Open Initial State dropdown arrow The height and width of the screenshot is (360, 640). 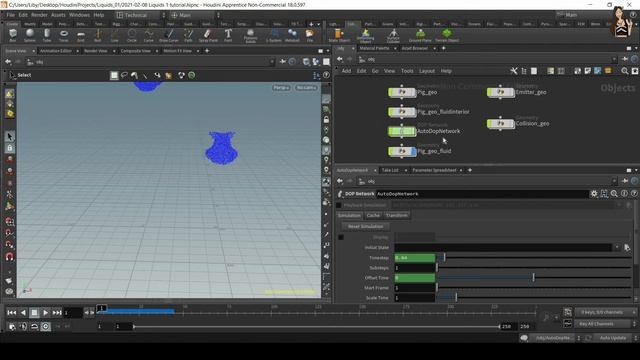(x=617, y=247)
